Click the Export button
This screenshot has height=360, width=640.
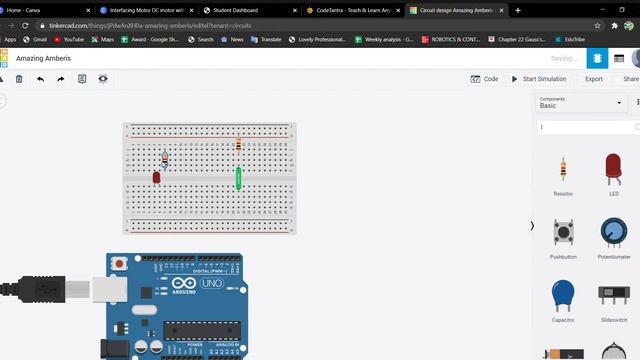coord(593,79)
